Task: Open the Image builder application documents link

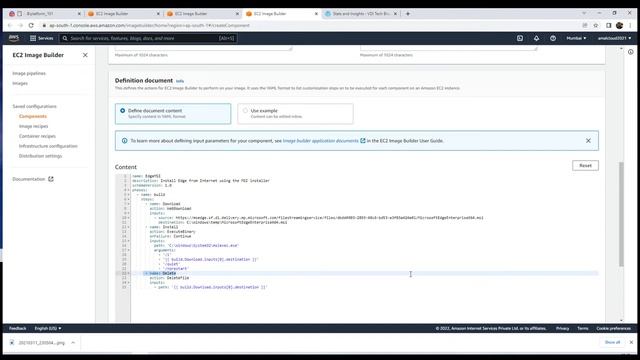Action: point(320,140)
